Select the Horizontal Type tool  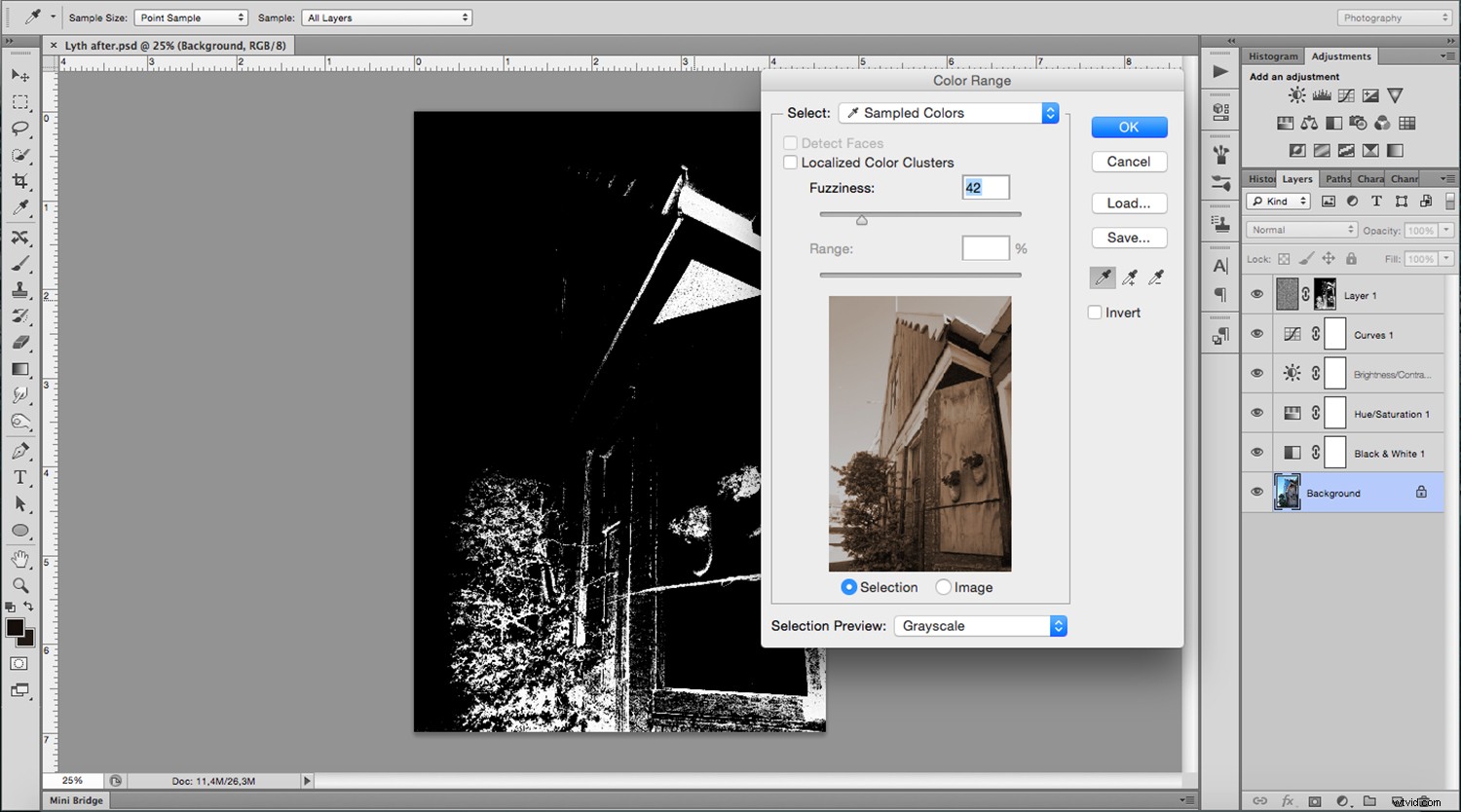[x=20, y=477]
